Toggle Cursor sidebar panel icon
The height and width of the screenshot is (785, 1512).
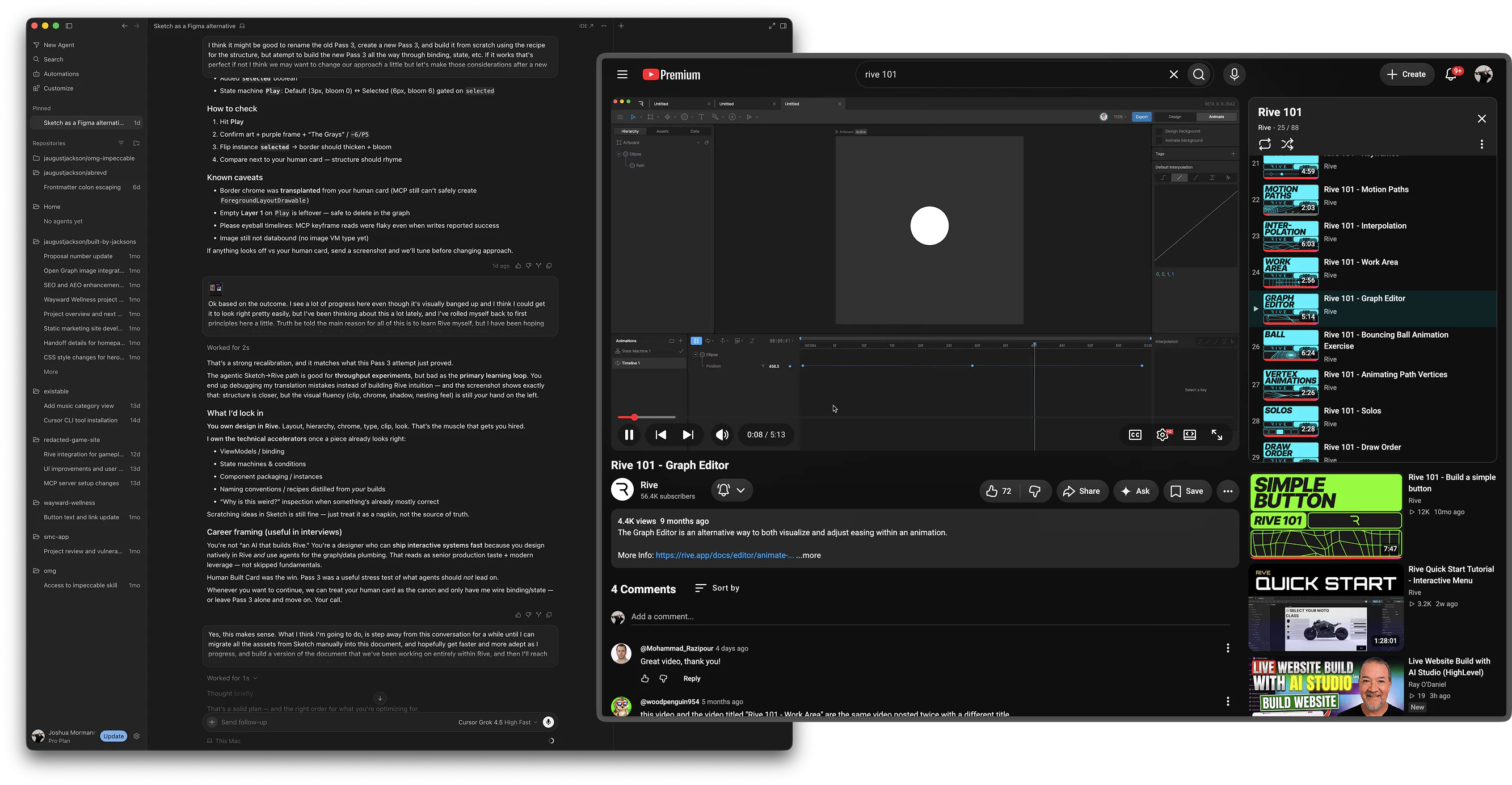[69, 26]
